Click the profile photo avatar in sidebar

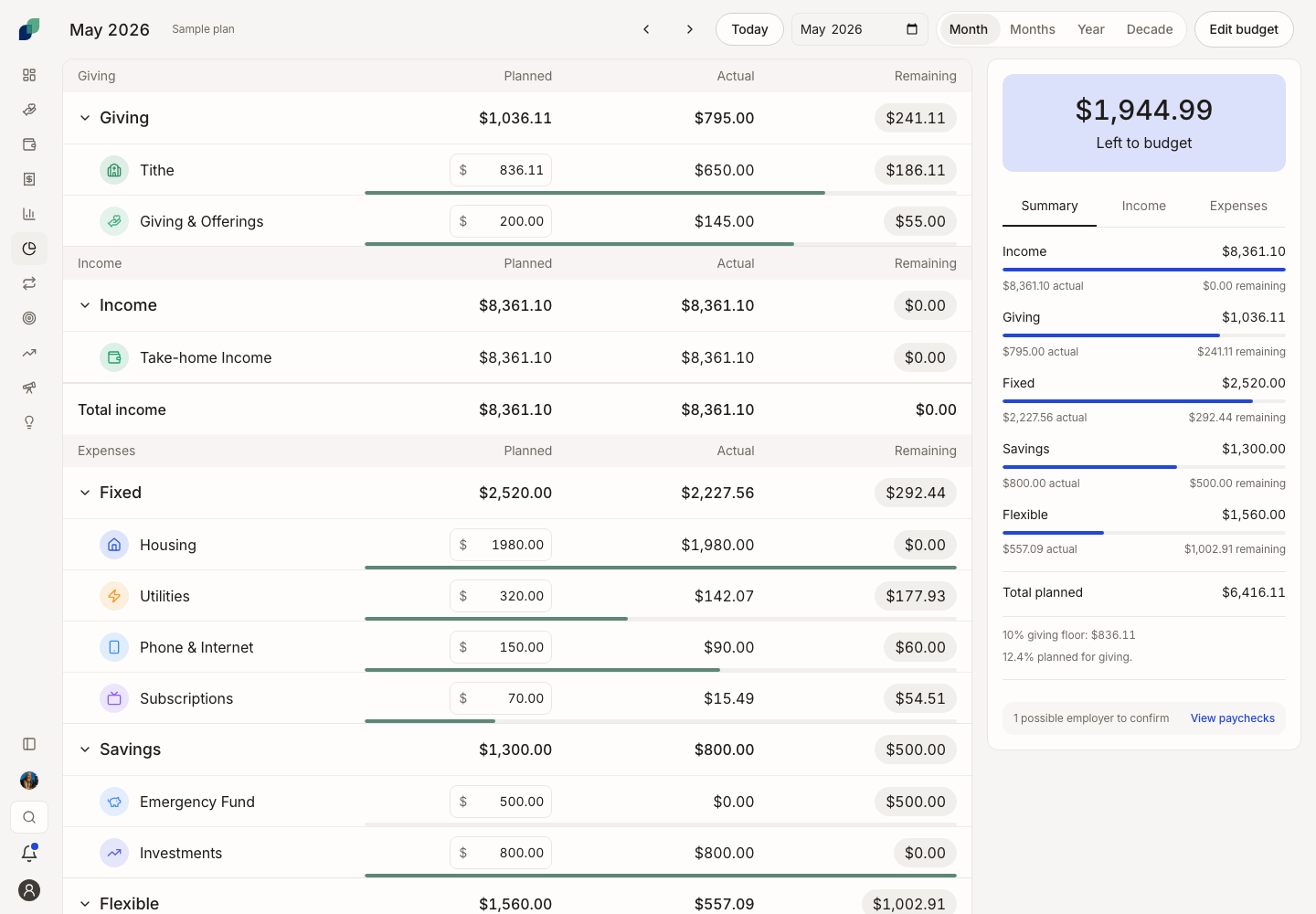pyautogui.click(x=29, y=781)
